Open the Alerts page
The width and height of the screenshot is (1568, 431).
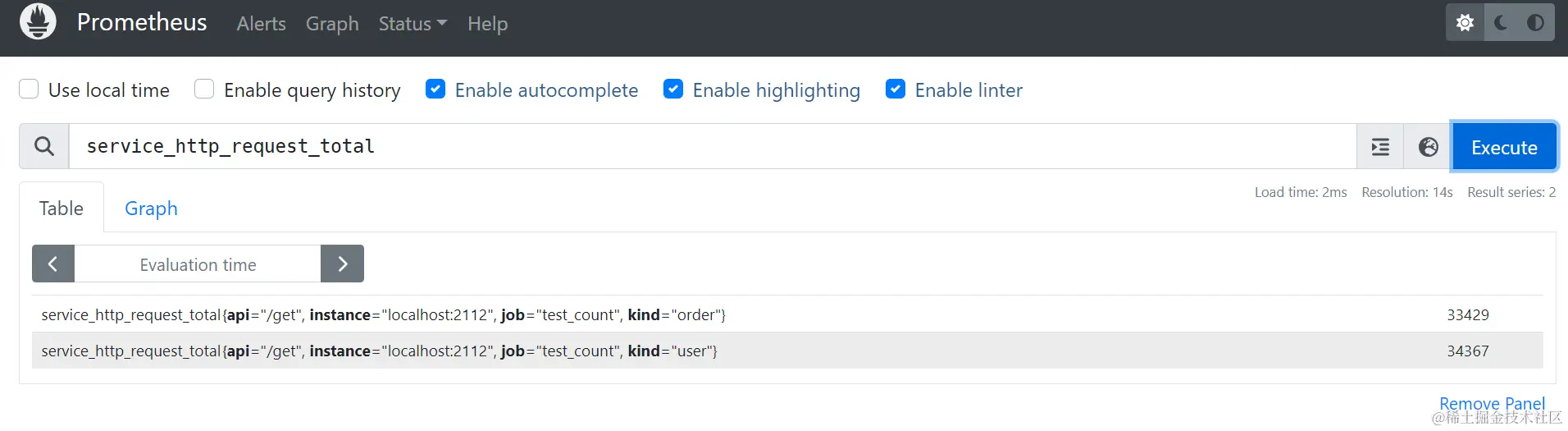(x=261, y=24)
